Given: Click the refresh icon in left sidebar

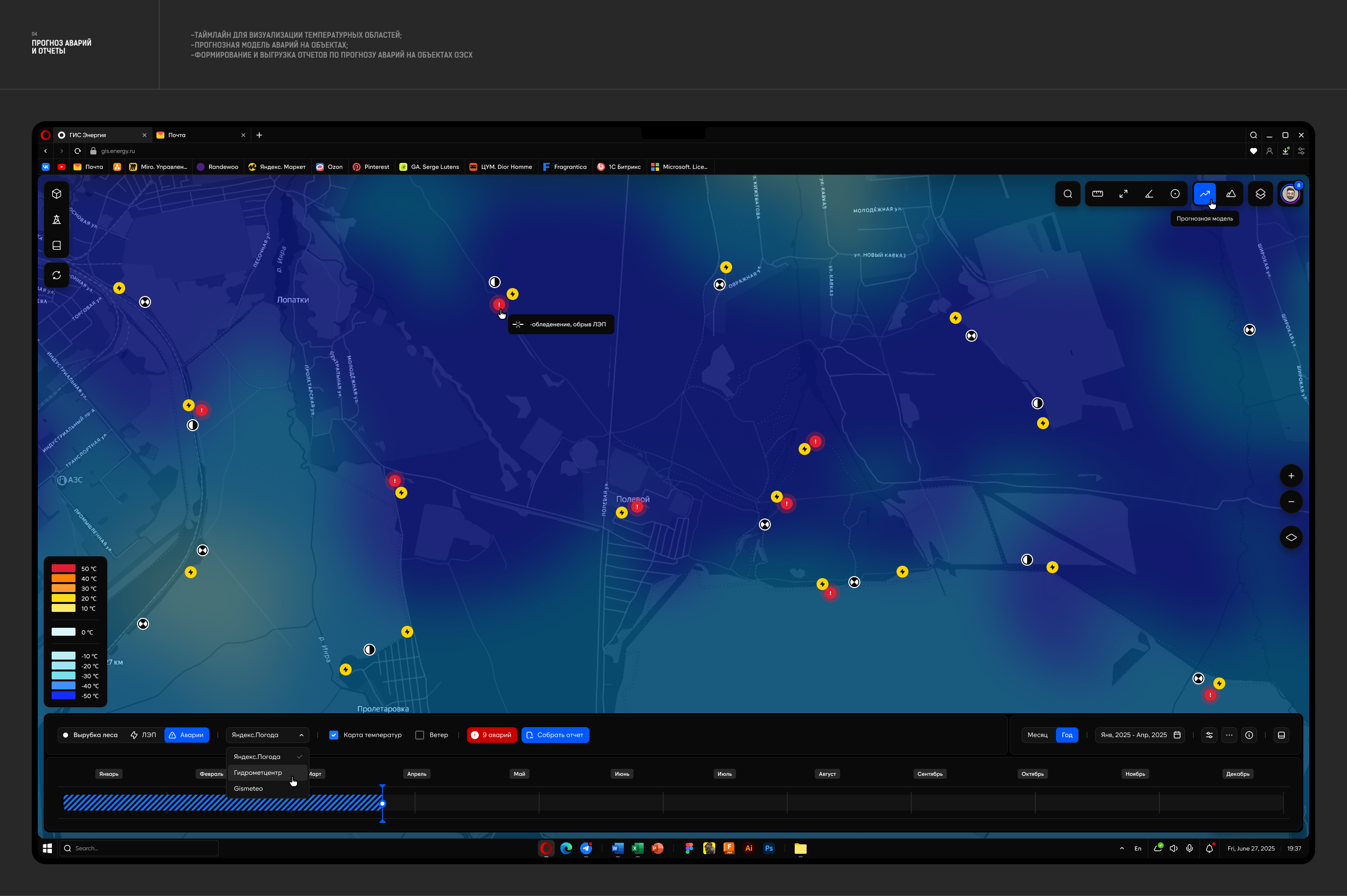Looking at the screenshot, I should (x=57, y=276).
